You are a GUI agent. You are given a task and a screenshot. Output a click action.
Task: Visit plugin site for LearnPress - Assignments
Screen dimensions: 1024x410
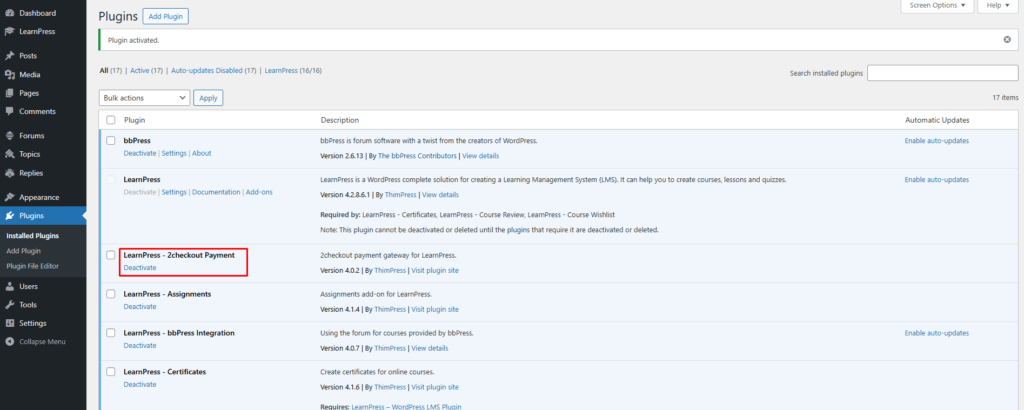pos(435,309)
